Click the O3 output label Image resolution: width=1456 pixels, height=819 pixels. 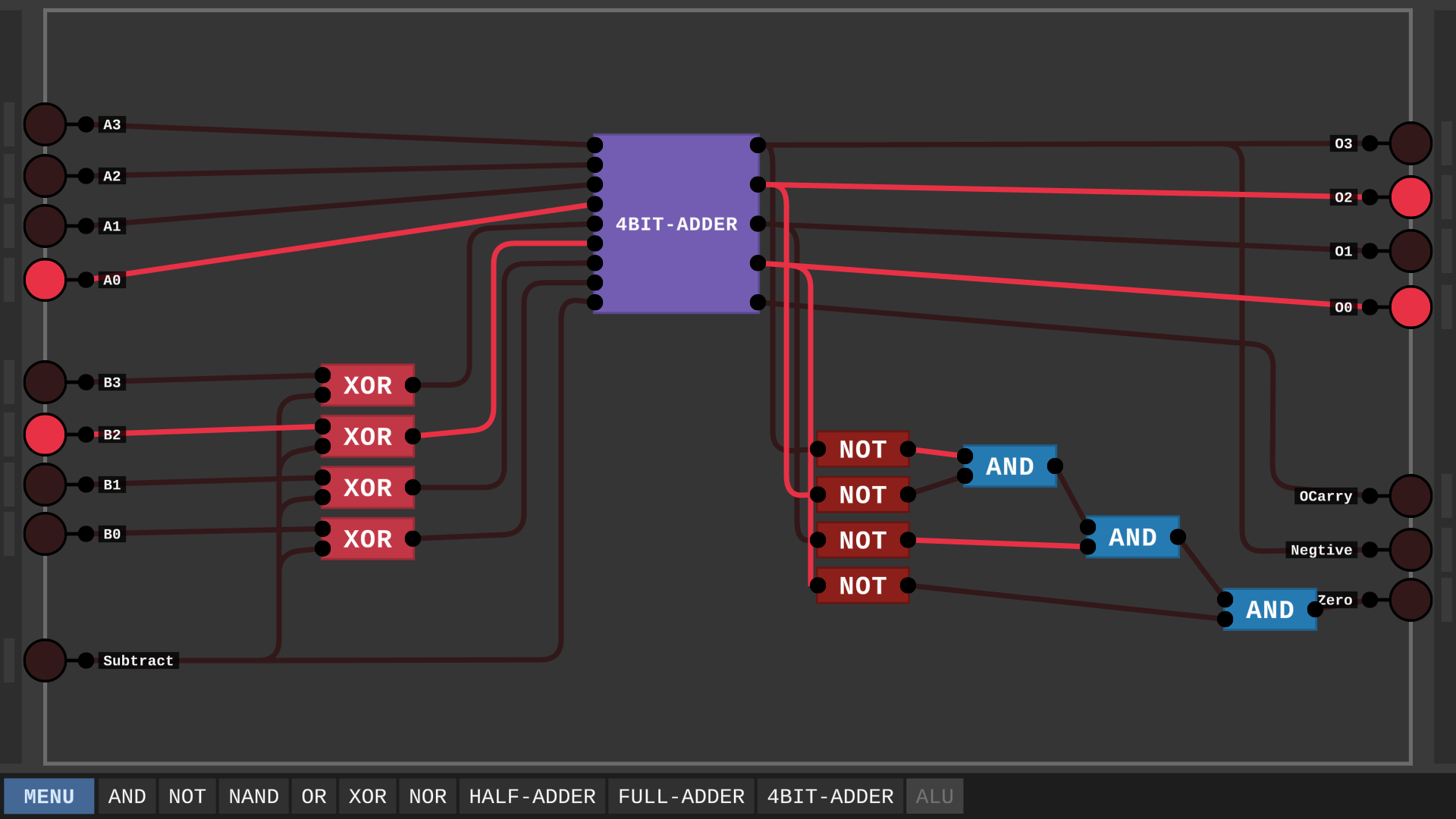point(1344,143)
